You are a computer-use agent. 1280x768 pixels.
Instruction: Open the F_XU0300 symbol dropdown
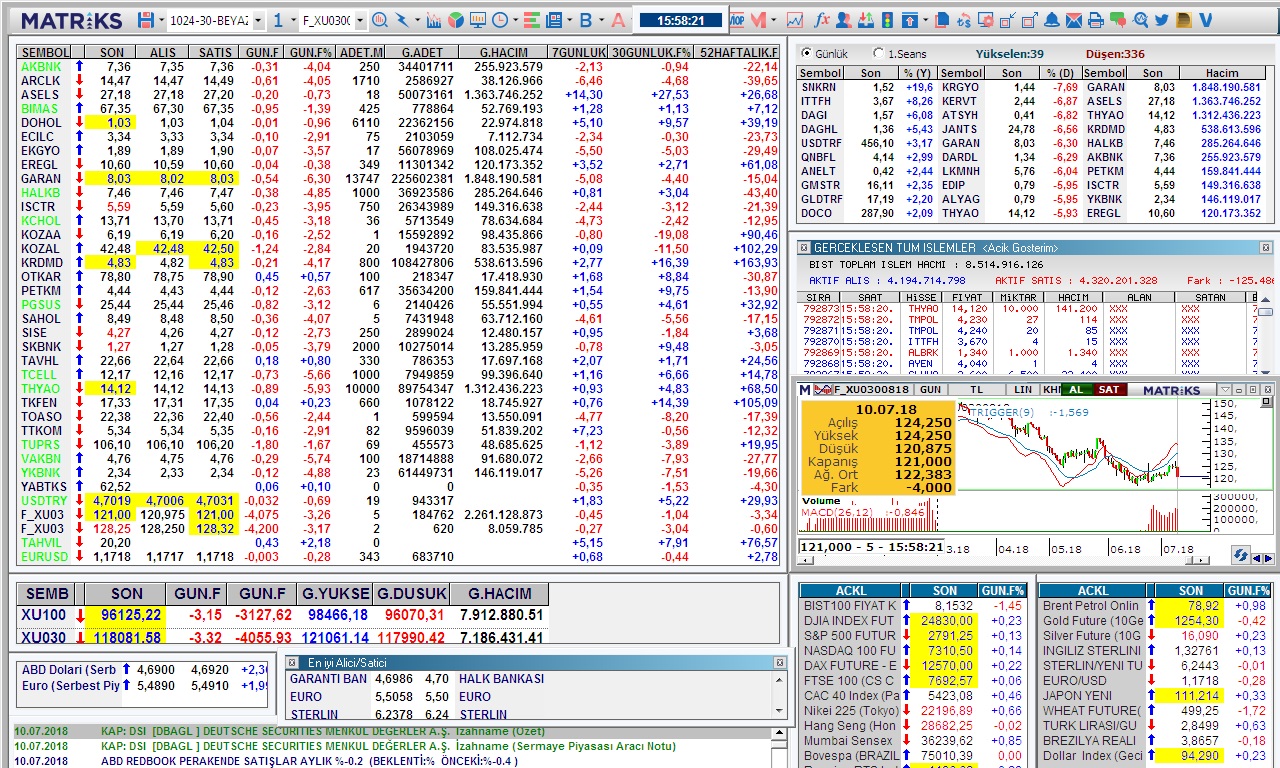click(360, 20)
